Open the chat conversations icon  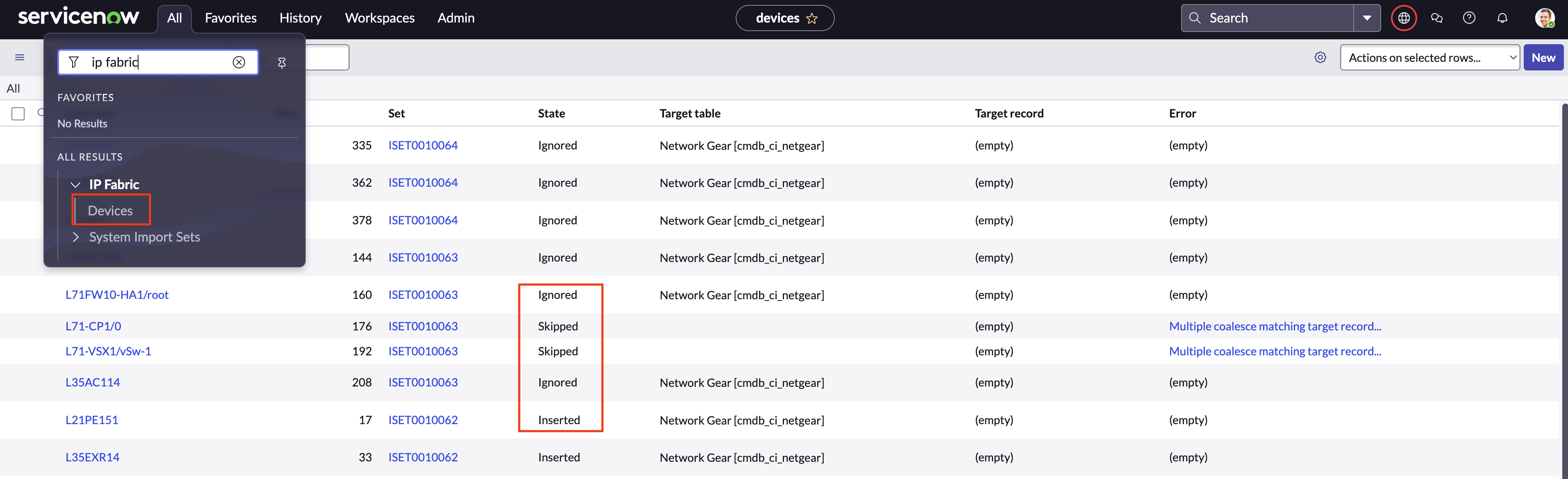(1436, 18)
